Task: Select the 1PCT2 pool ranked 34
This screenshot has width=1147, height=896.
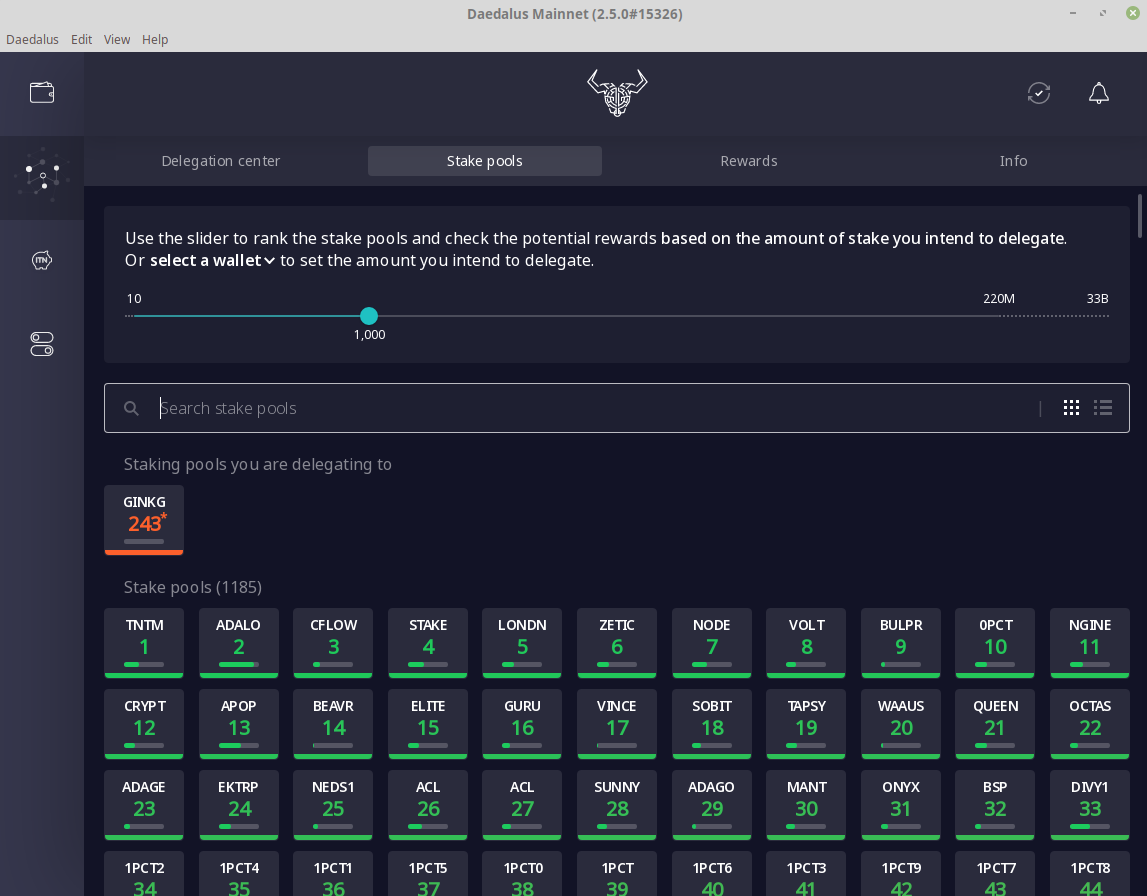Action: 144,875
